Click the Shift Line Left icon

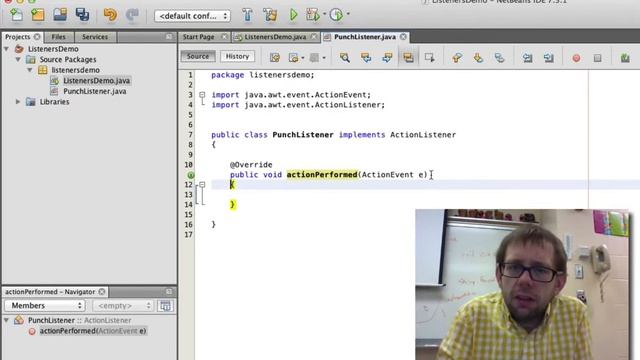527,58
